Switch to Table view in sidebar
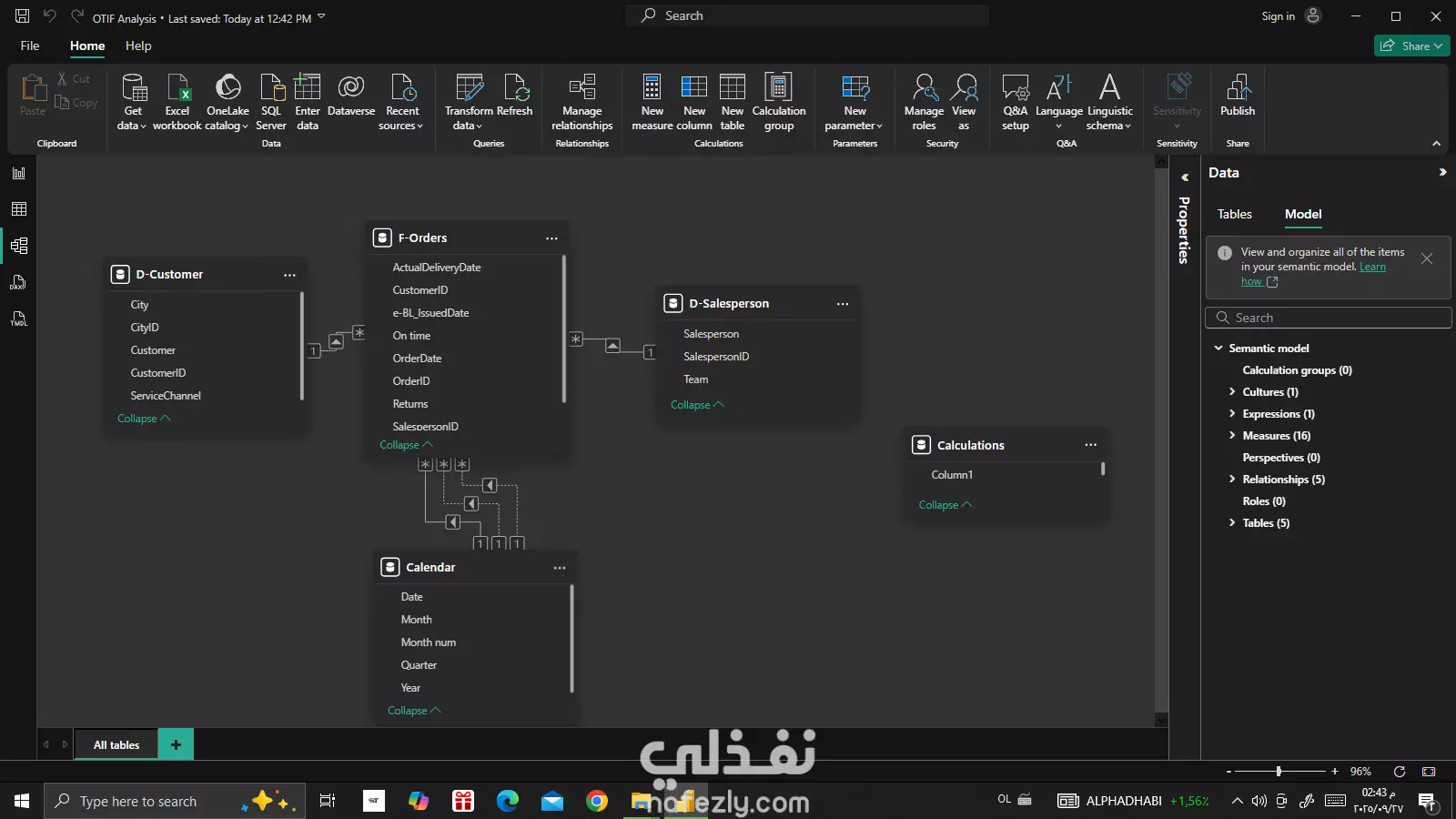1456x819 pixels. [x=19, y=209]
